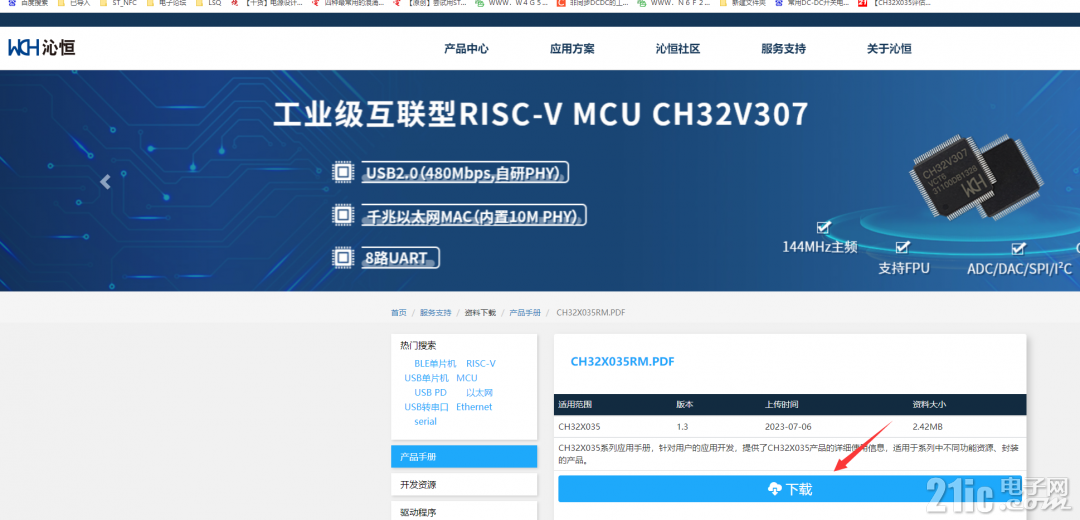Search hot keyword USB PD
This screenshot has height=520, width=1080.
coord(430,393)
